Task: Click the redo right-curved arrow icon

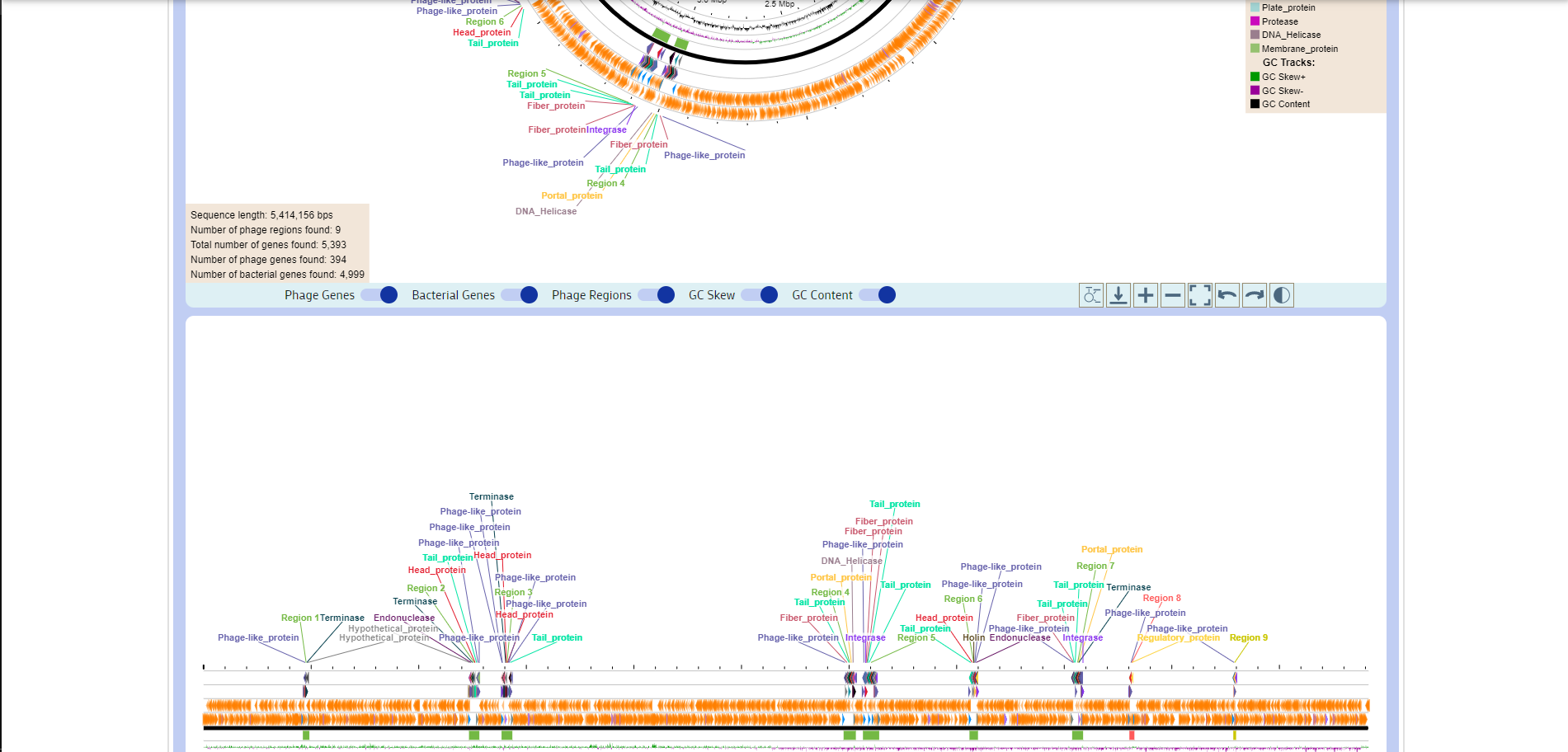Action: tap(1255, 295)
